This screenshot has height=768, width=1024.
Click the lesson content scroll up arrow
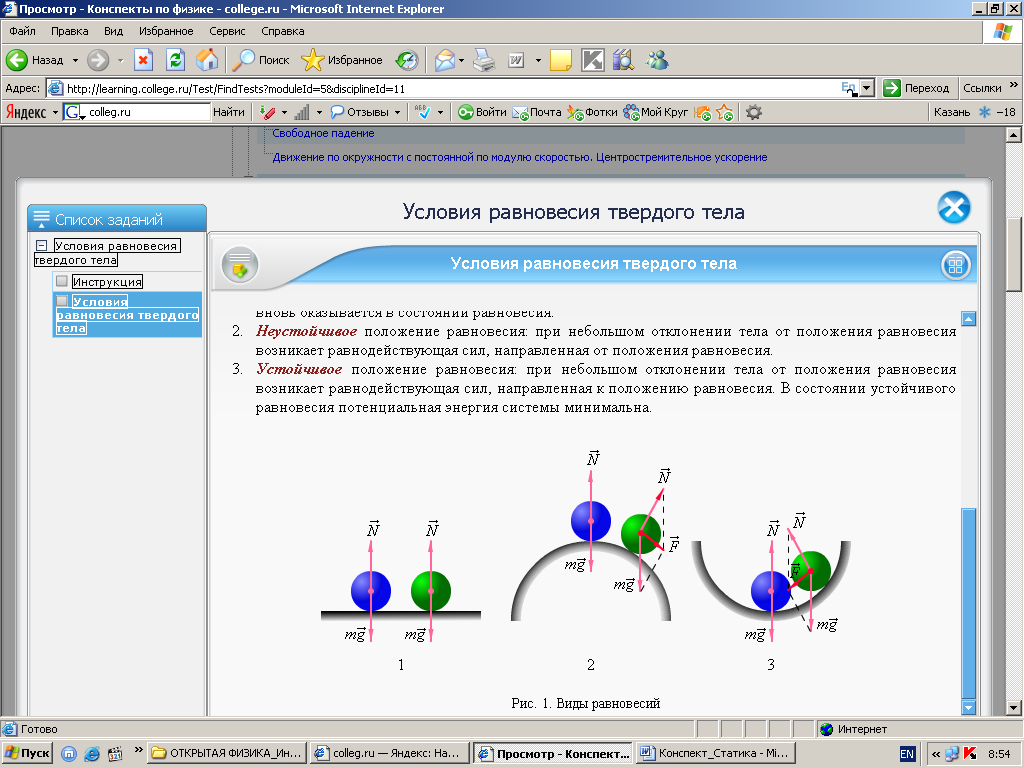point(968,319)
